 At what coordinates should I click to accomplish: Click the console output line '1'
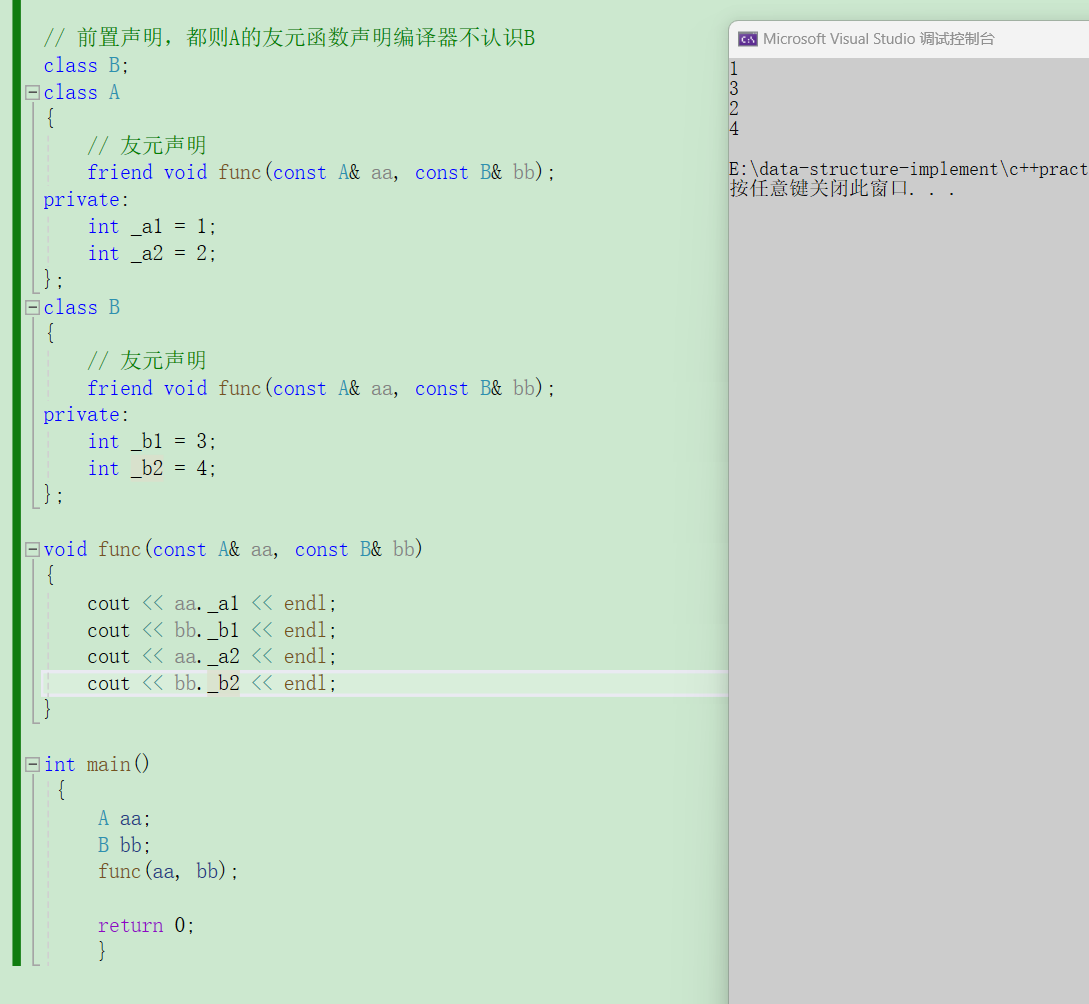pos(734,69)
